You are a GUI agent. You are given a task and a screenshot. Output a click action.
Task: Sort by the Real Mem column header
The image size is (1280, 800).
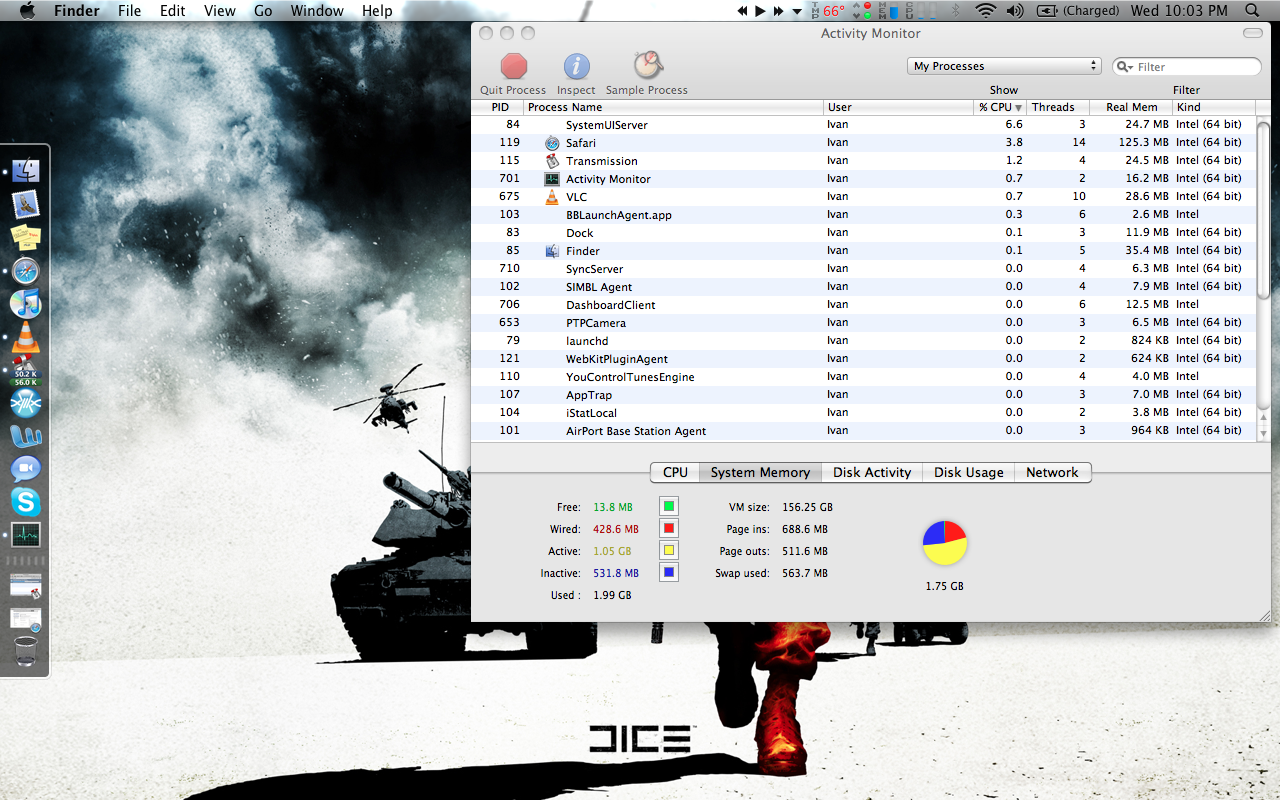click(1131, 107)
